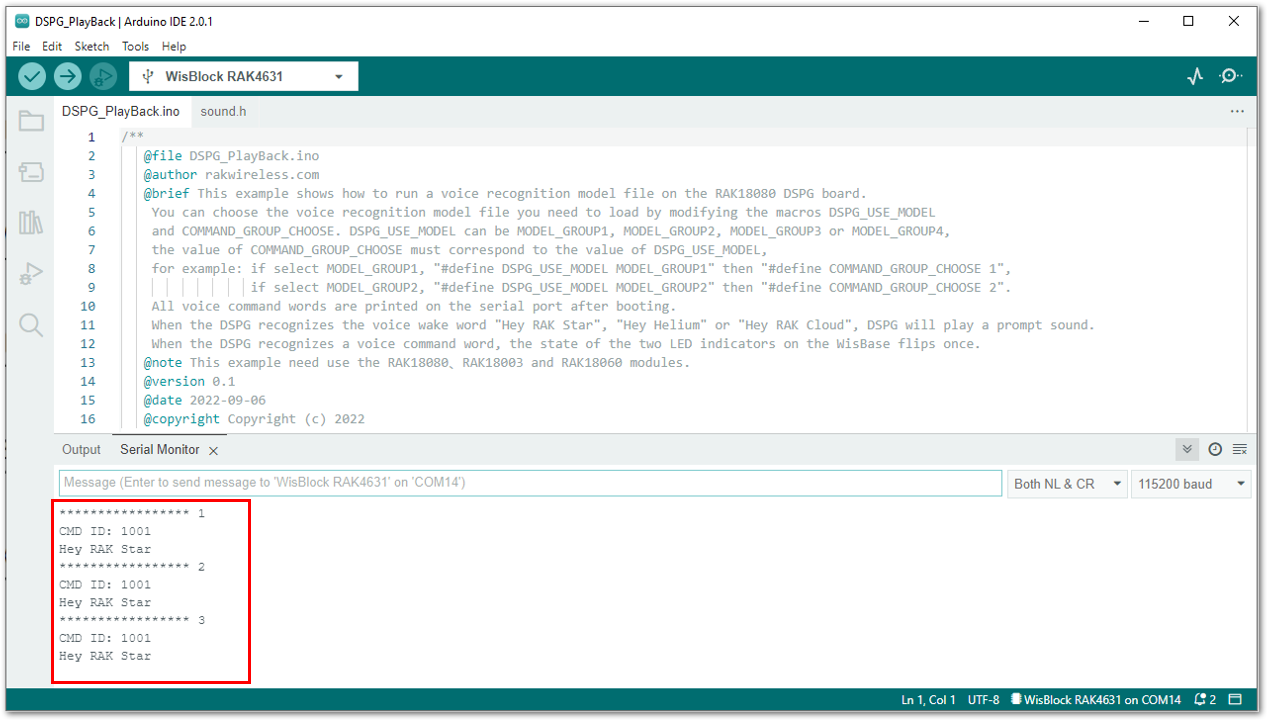The width and height of the screenshot is (1268, 721).
Task: Open the Sketch menu
Action: 92,46
